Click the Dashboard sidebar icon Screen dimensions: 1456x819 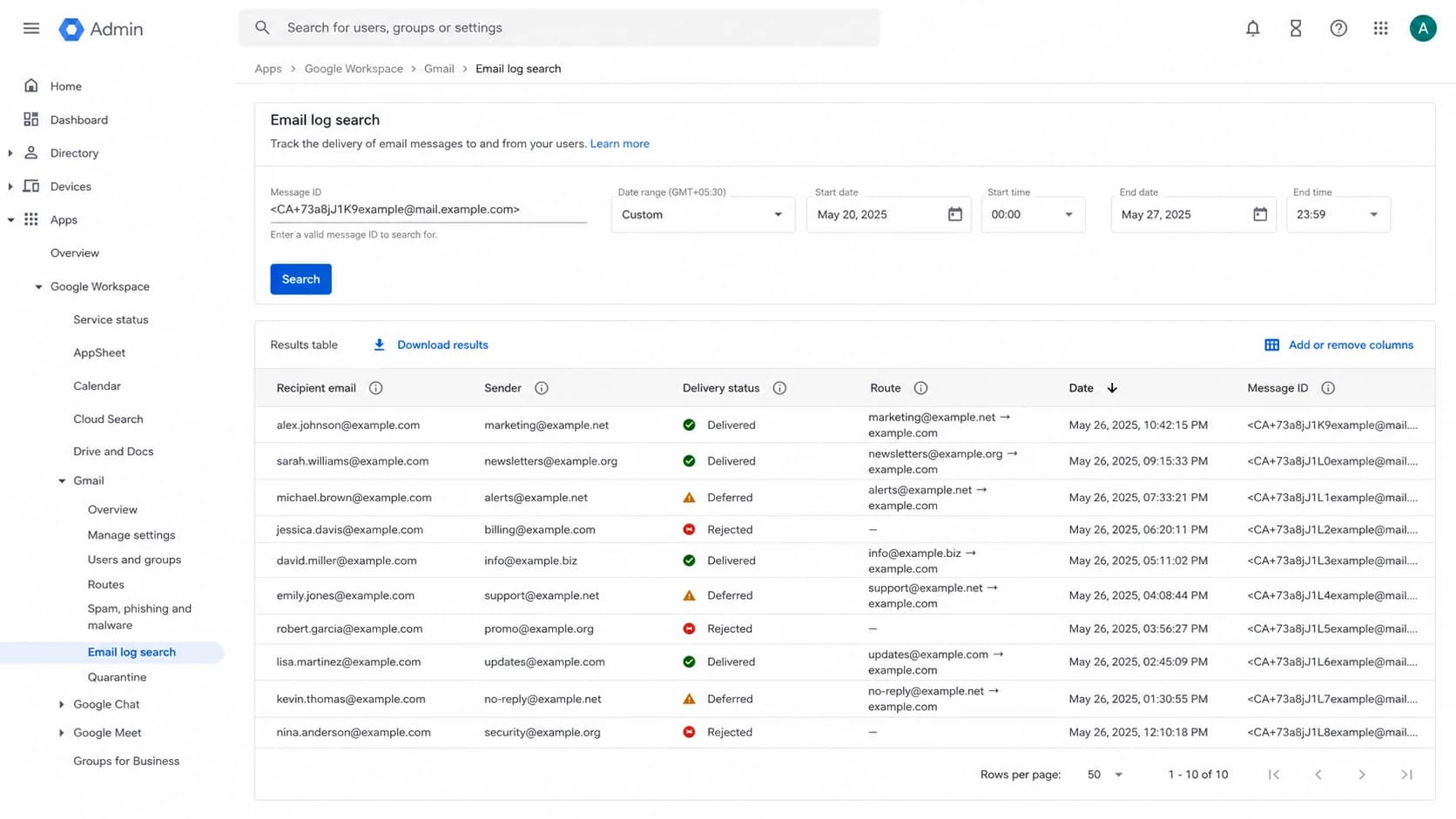tap(31, 119)
